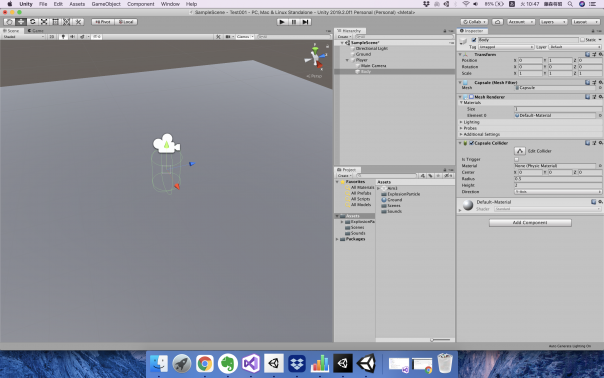Open the Assets menu

tap(77, 4)
